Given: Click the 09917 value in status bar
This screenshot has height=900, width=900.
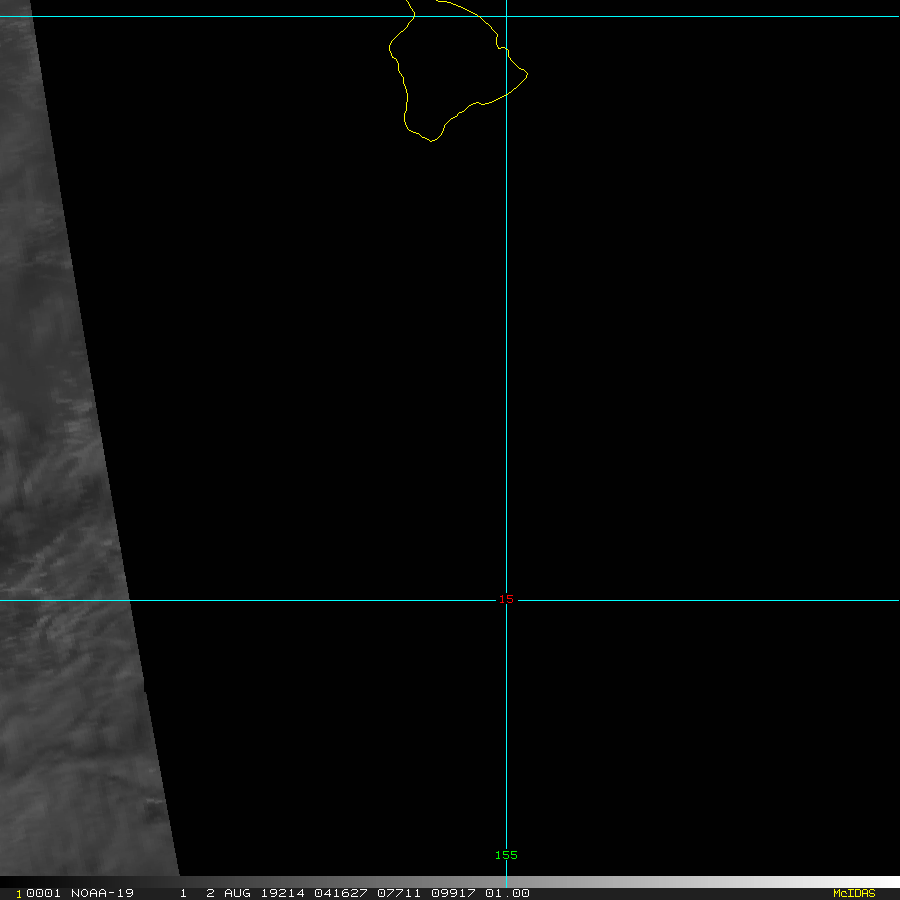Looking at the screenshot, I should click(450, 893).
